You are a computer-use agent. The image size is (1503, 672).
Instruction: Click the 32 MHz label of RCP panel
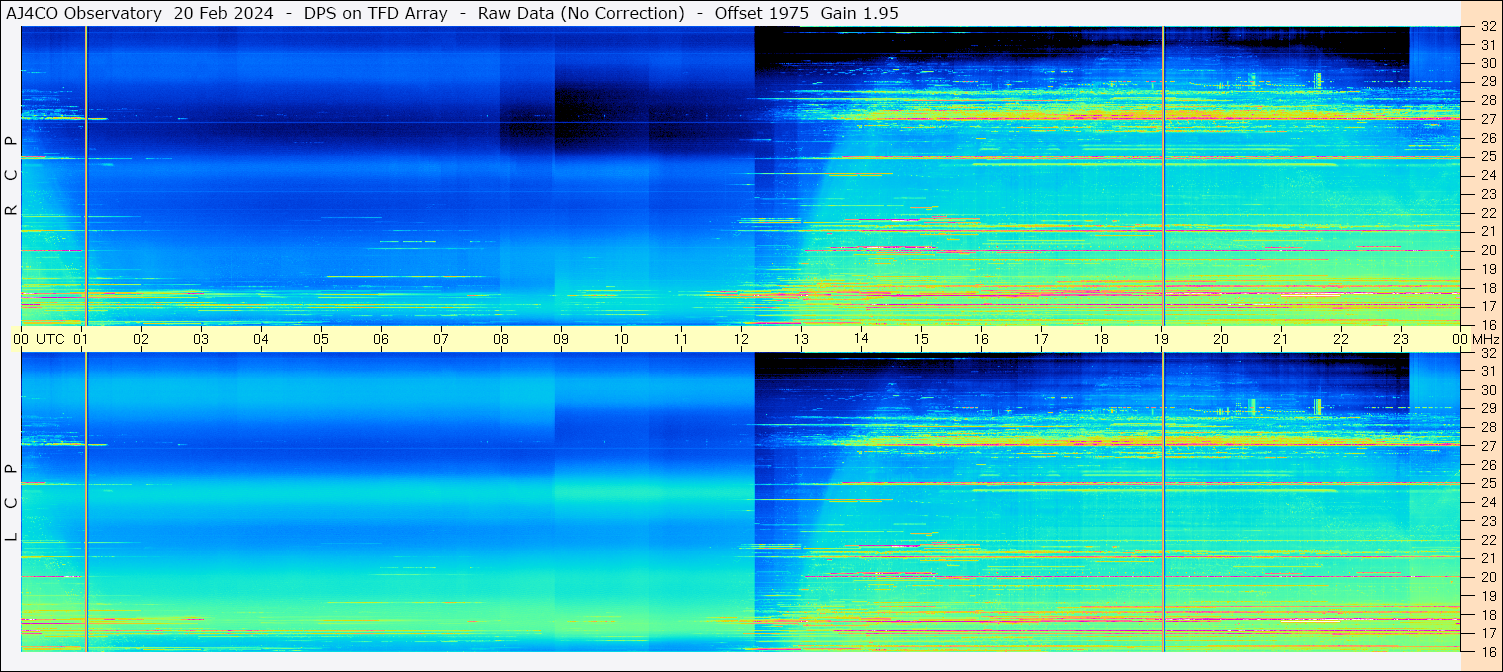[x=1488, y=28]
